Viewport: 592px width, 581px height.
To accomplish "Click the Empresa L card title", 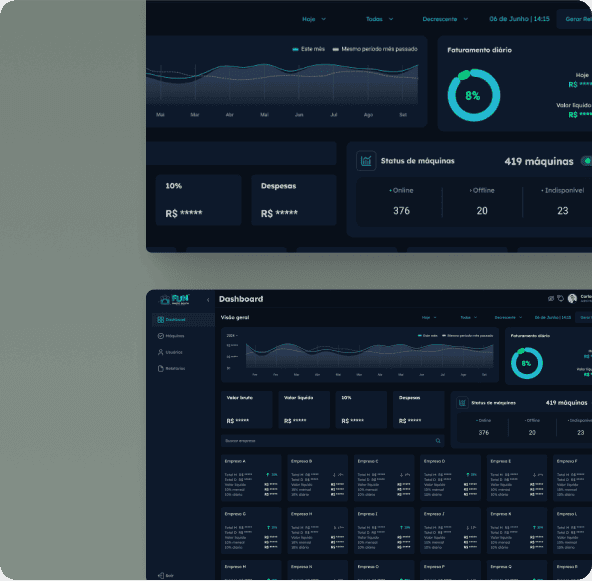I will [566, 514].
